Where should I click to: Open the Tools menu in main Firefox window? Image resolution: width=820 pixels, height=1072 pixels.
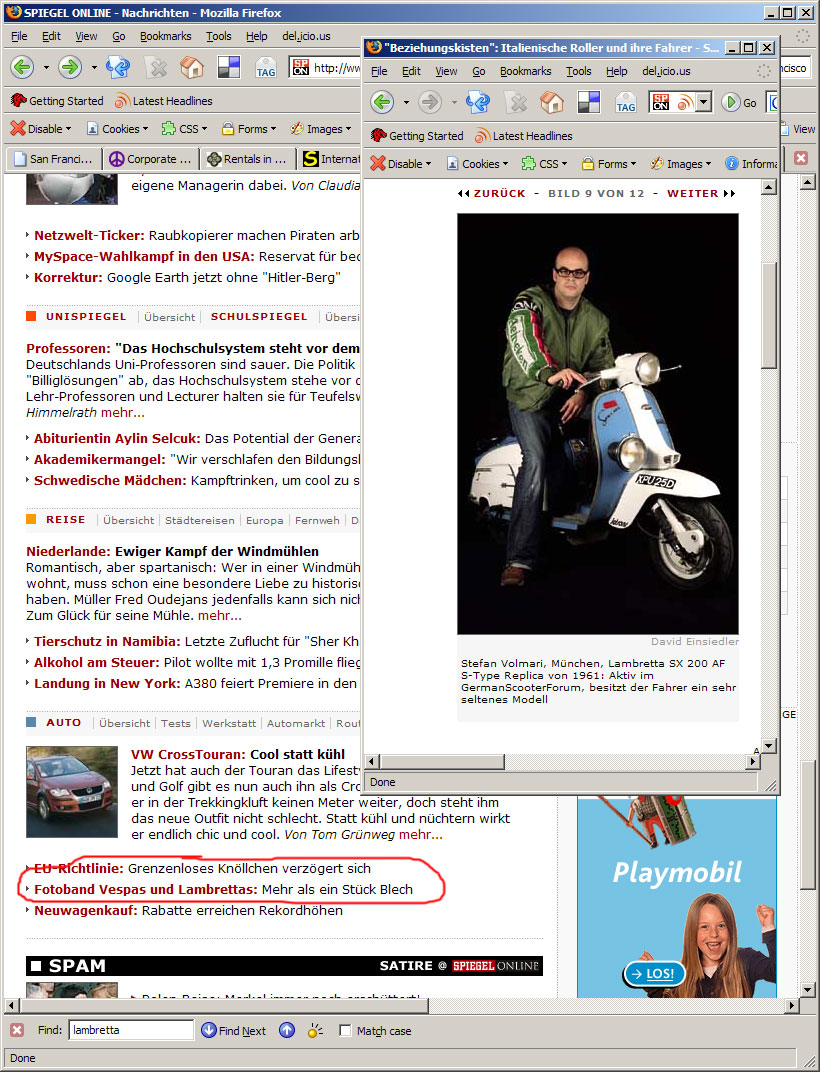click(219, 36)
